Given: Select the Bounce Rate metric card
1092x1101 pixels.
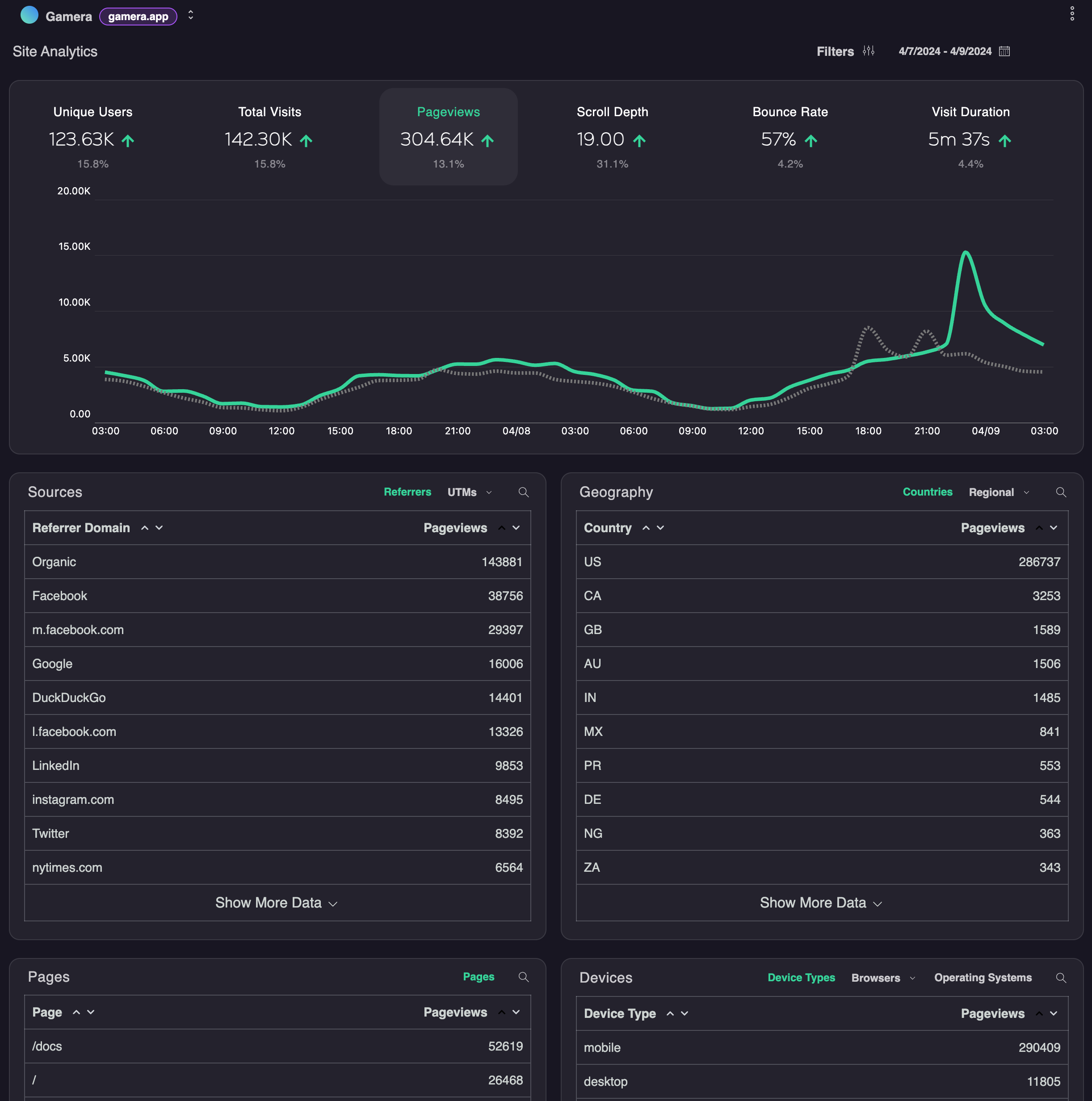Looking at the screenshot, I should point(790,137).
